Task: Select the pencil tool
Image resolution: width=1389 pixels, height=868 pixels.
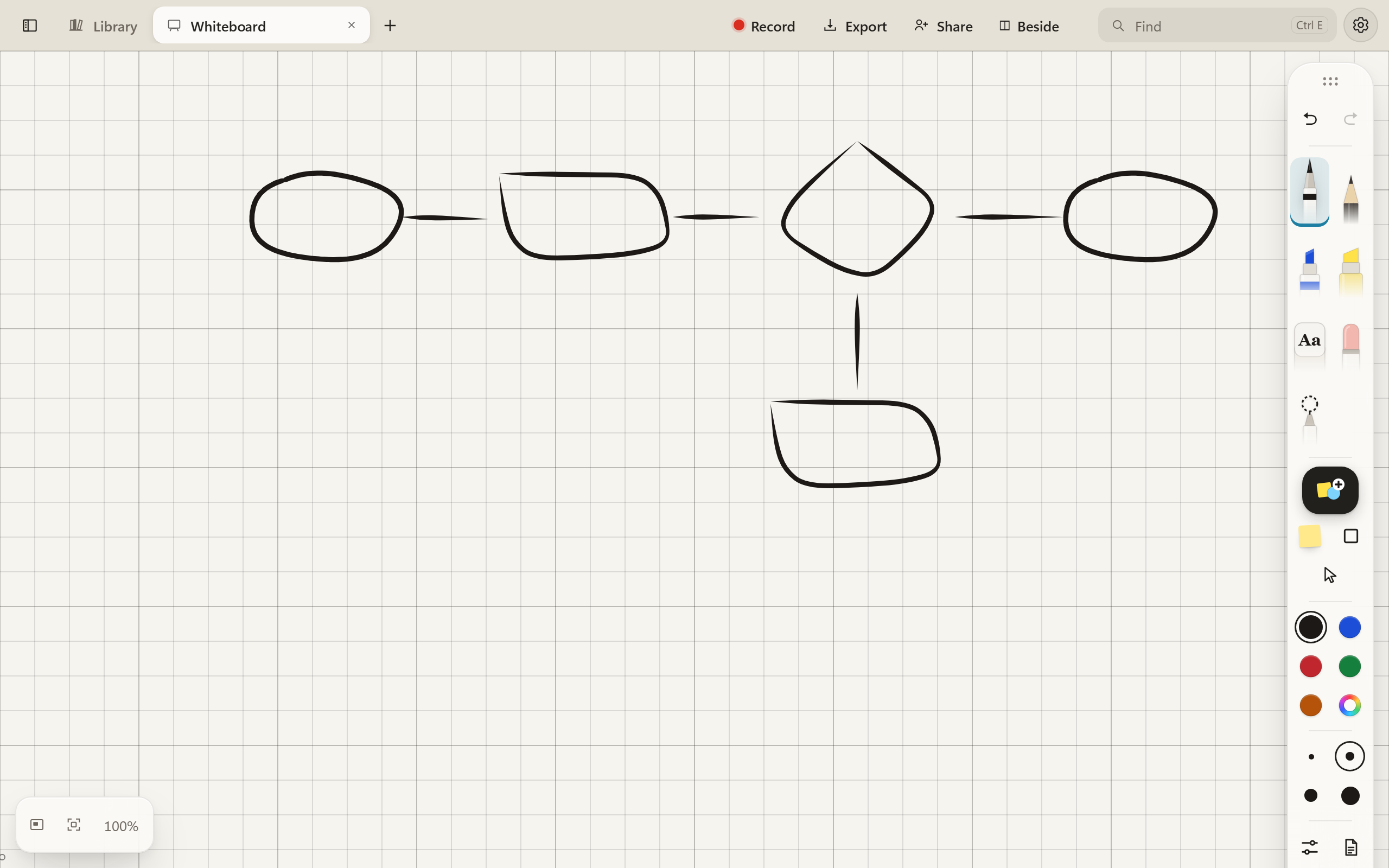Action: [1351, 199]
